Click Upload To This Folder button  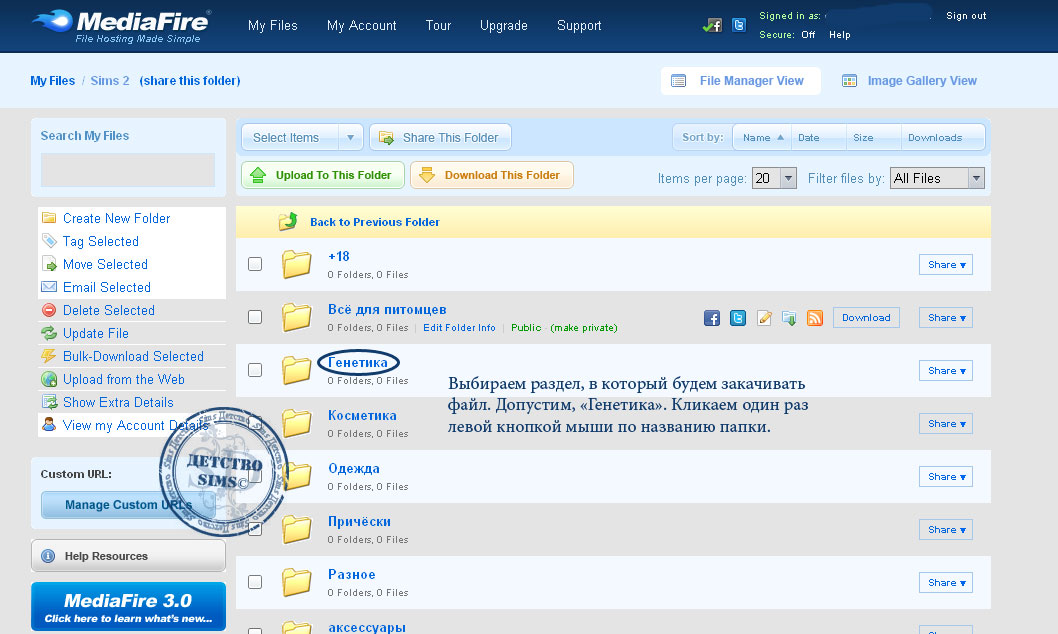coord(323,175)
